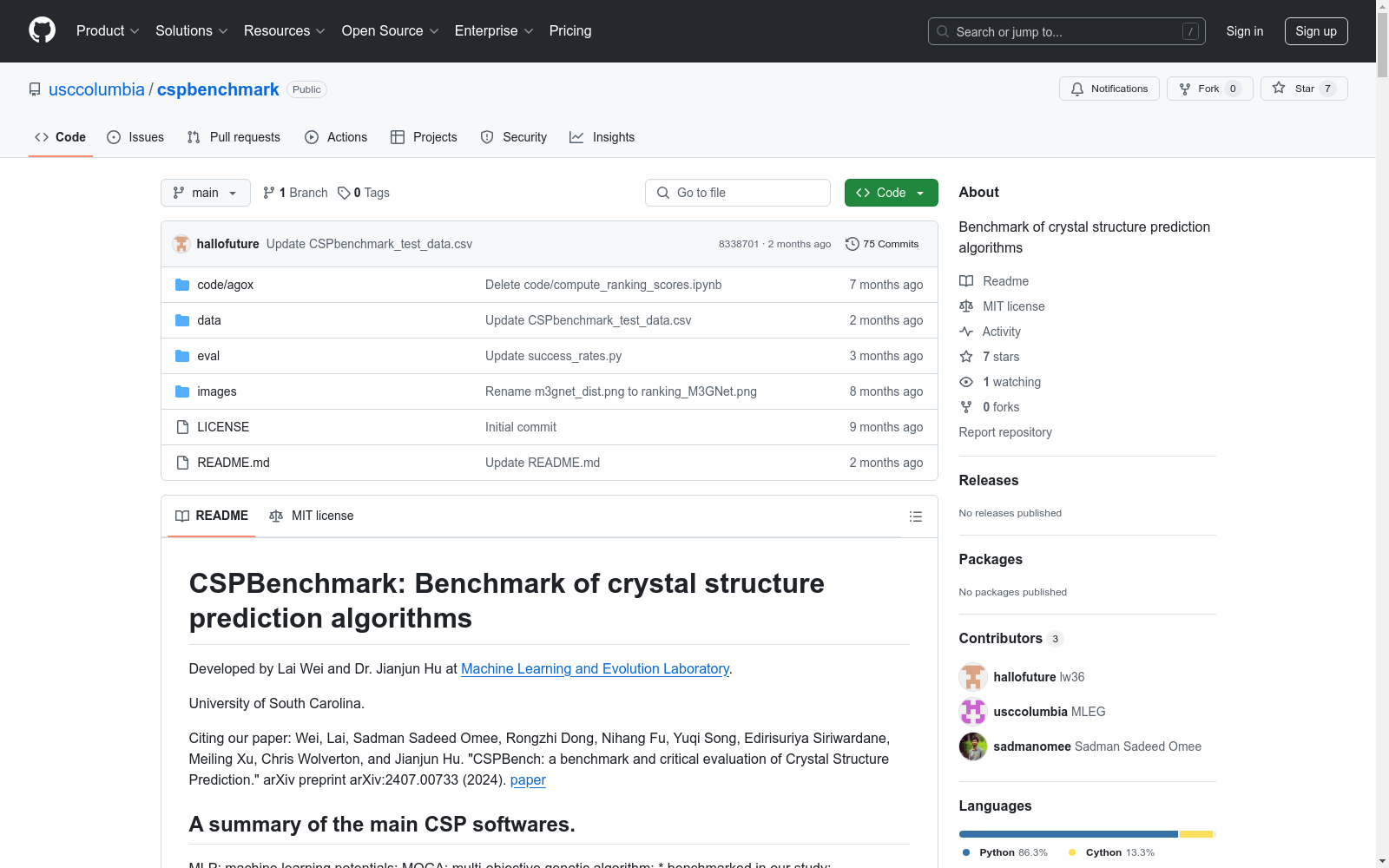Open the Releases heading link
Image resolution: width=1389 pixels, height=868 pixels.
pyautogui.click(x=989, y=480)
